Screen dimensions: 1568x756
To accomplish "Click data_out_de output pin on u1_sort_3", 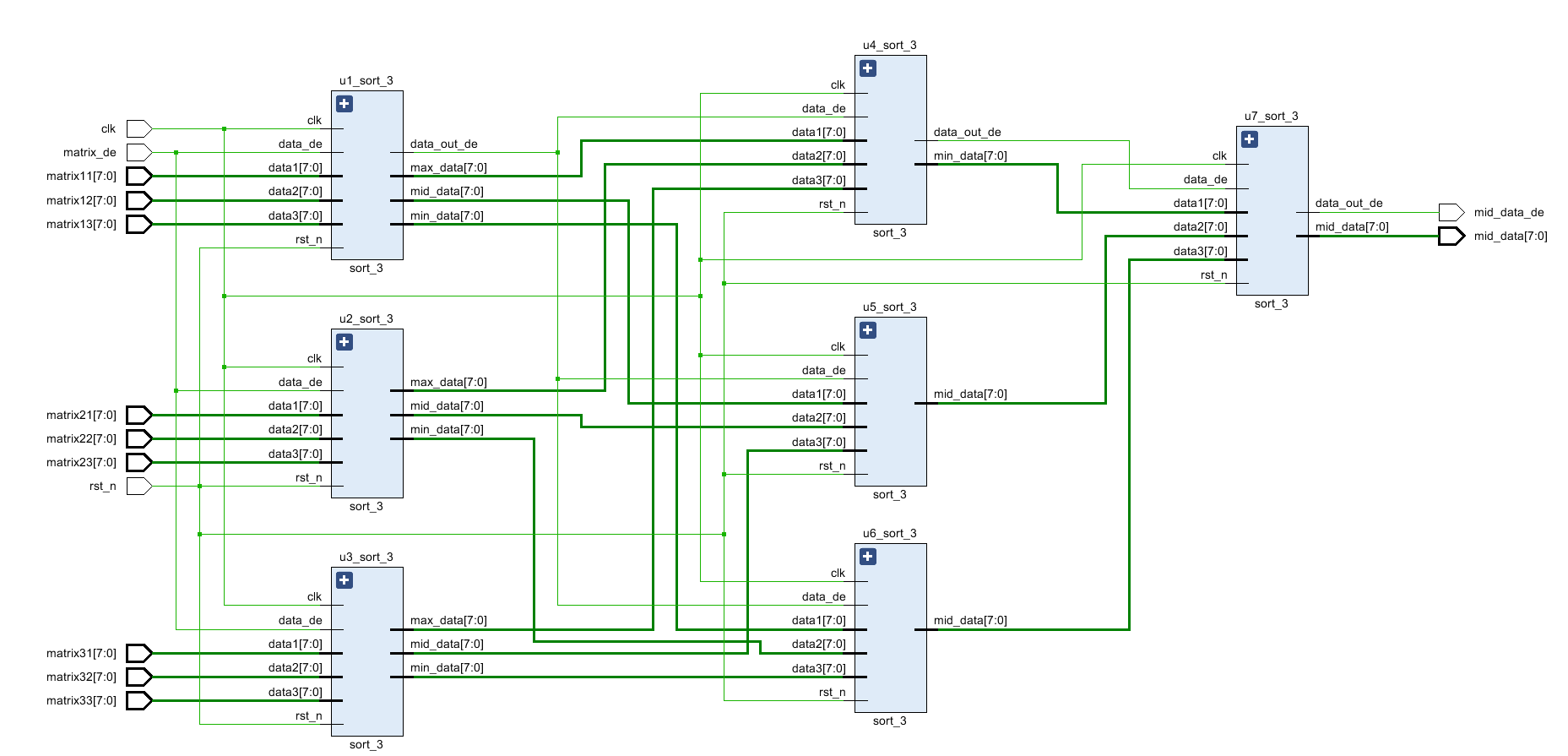I will pos(444,144).
